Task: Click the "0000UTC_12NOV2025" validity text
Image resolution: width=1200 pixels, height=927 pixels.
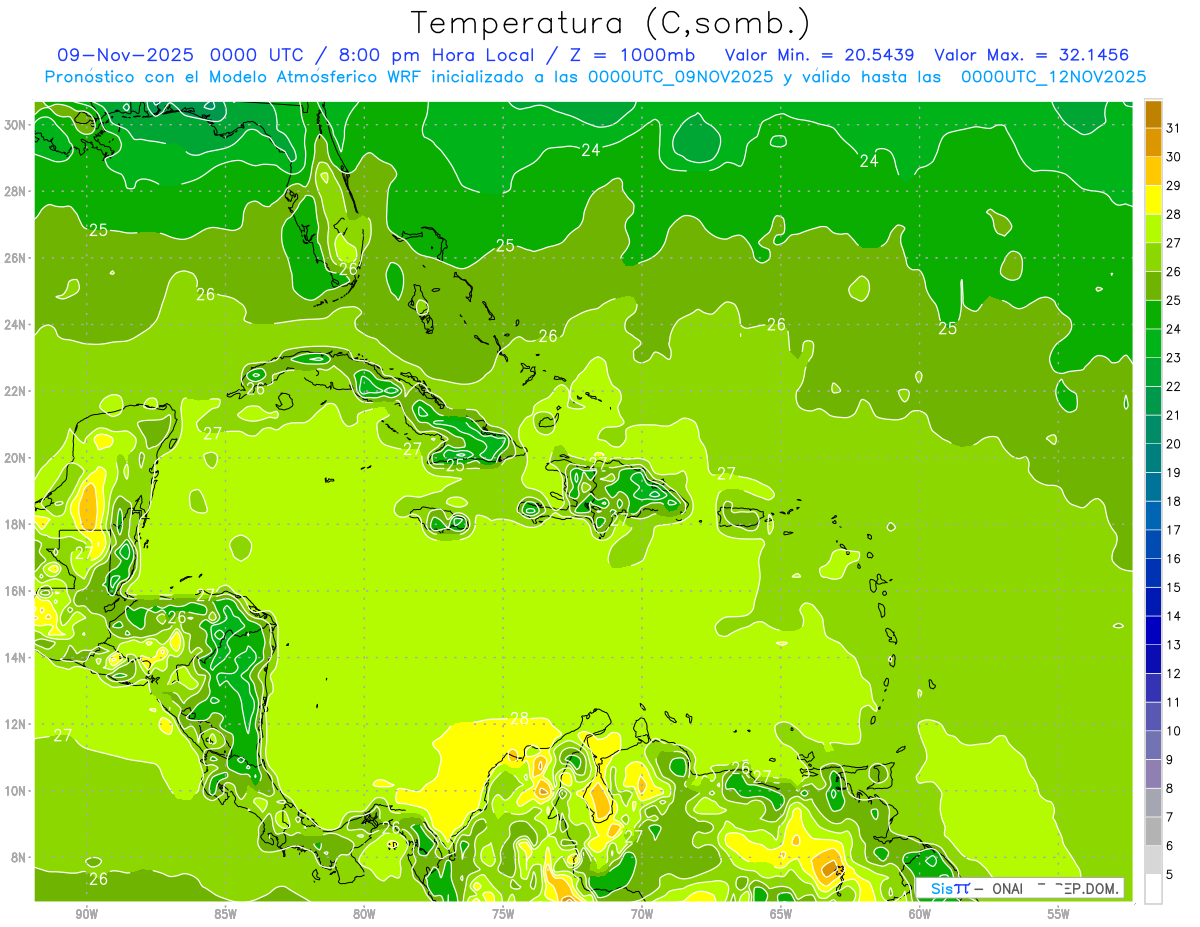Action: pyautogui.click(x=1054, y=77)
